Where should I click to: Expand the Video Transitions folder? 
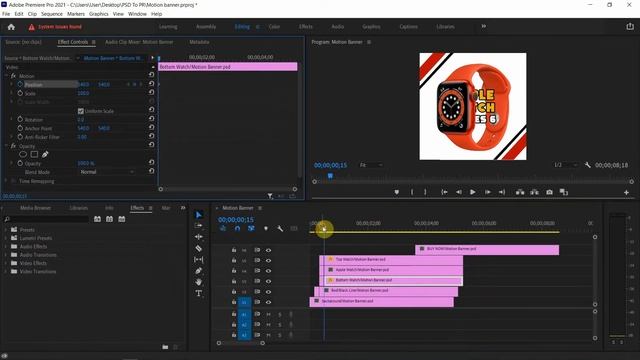tap(6, 271)
